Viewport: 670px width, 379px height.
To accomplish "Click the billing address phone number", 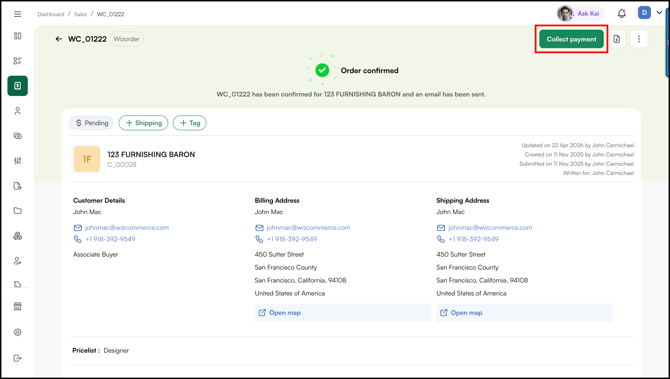I will 292,239.
